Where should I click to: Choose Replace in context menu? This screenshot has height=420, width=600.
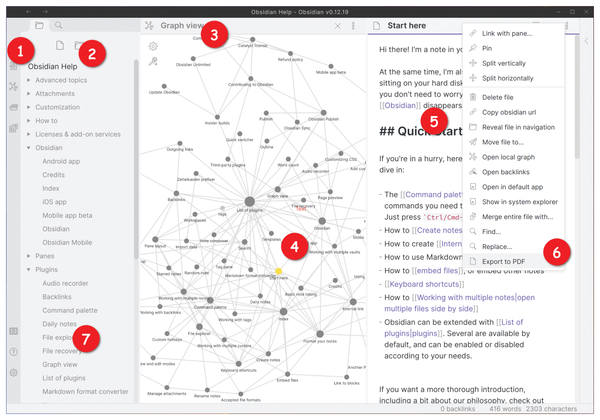(513, 246)
